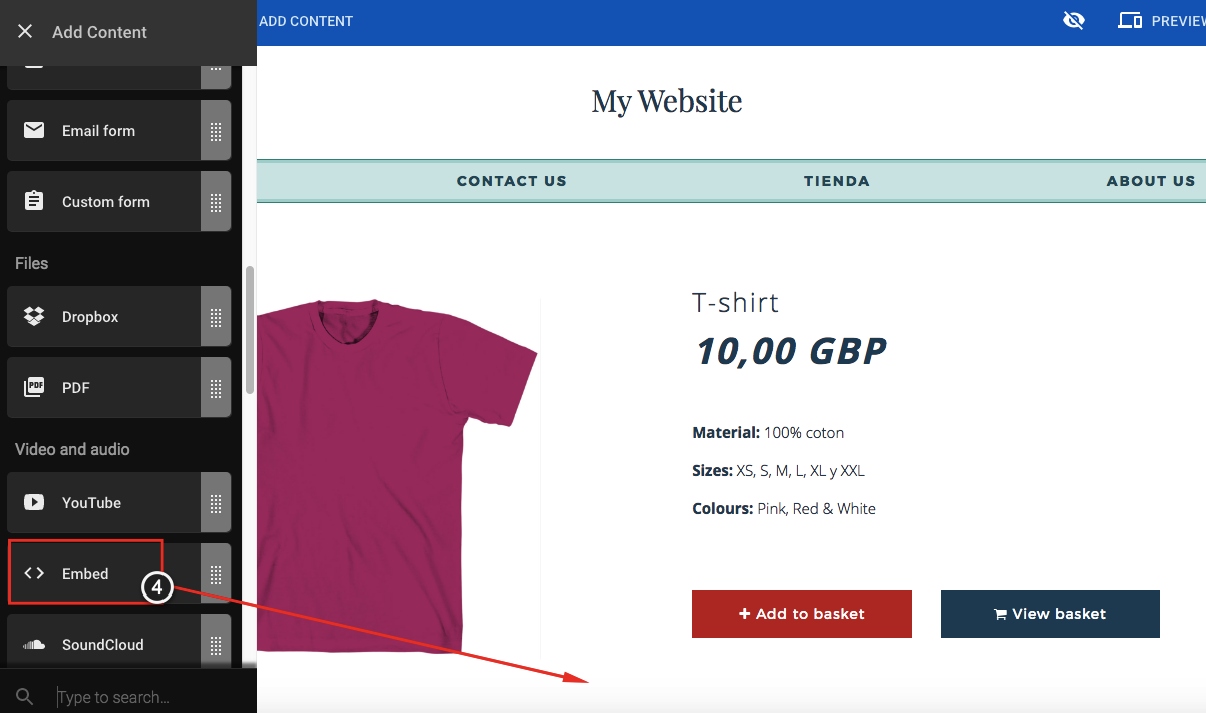This screenshot has width=1206, height=713.
Task: Click the Embed code brackets icon
Action: pos(34,573)
